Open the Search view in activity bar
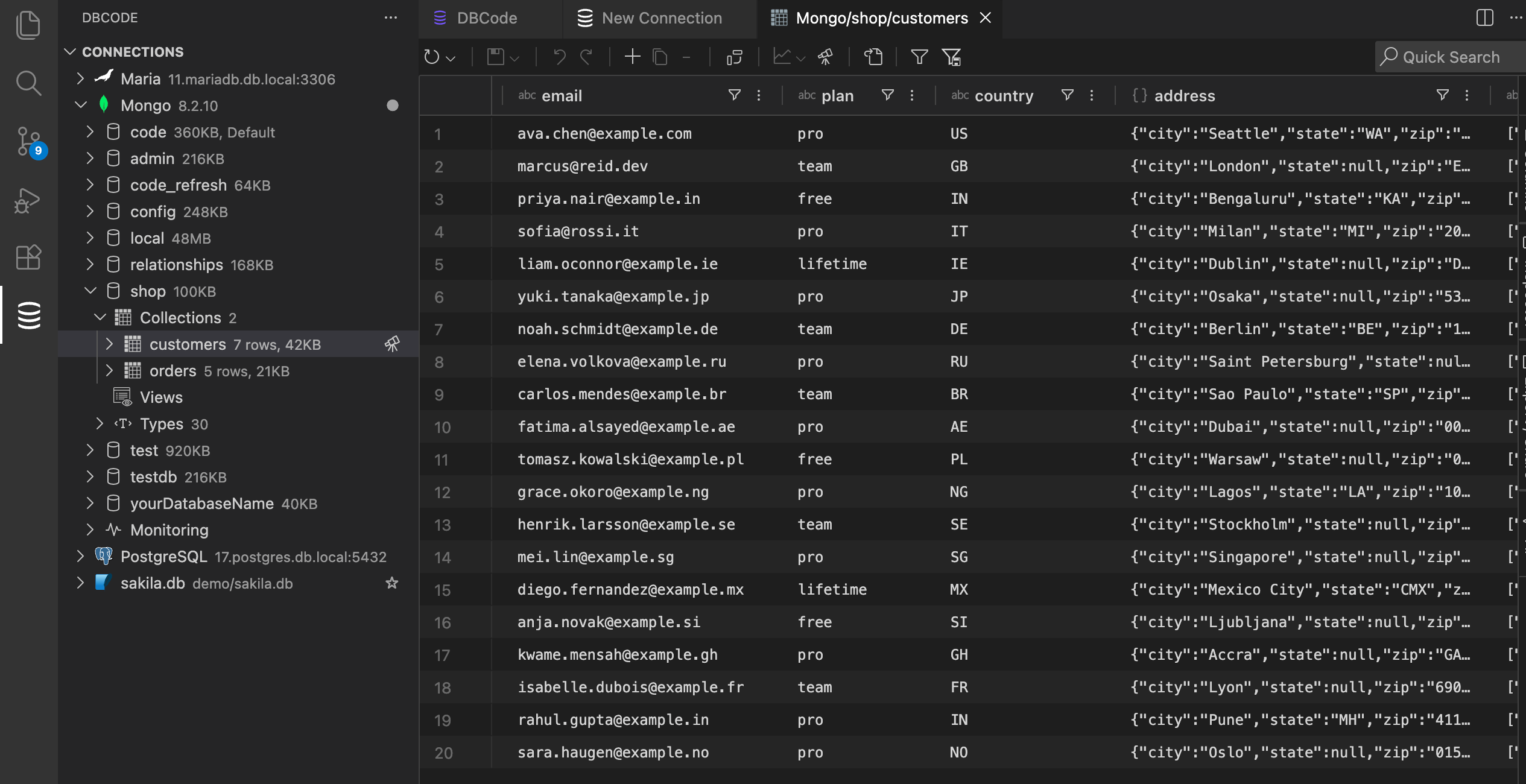 pos(28,83)
